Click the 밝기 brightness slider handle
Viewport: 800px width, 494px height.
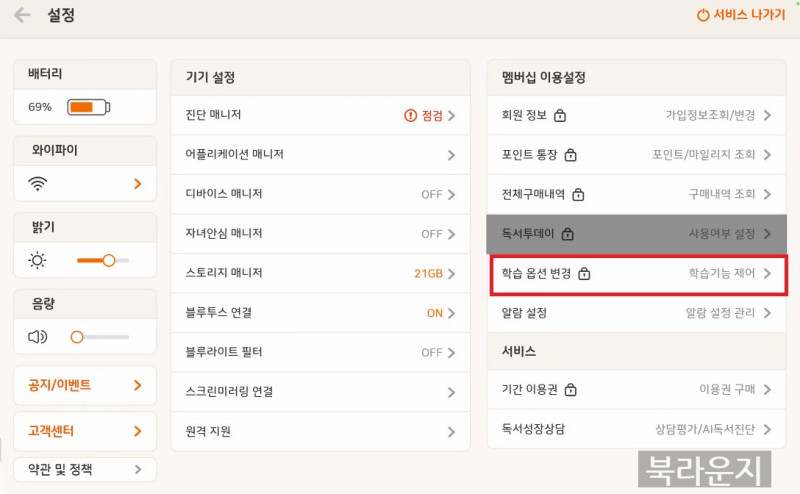tap(109, 260)
